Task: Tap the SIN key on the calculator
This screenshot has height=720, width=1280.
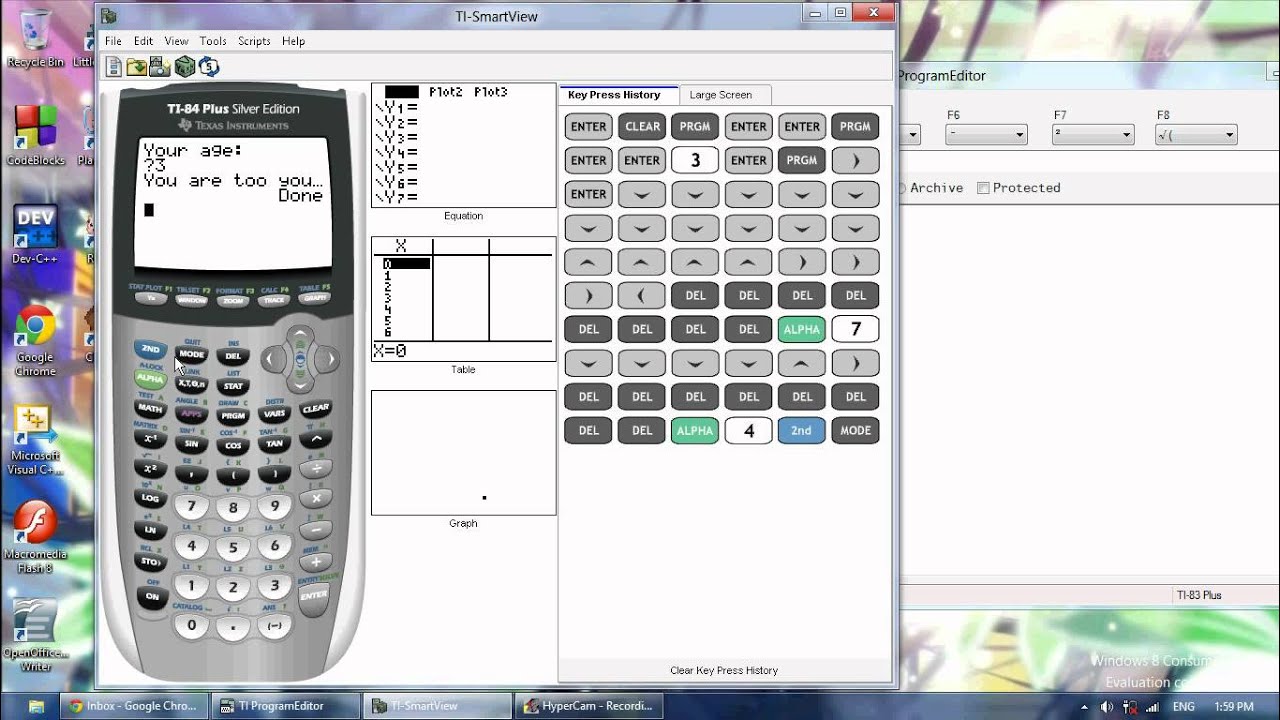Action: [191, 443]
